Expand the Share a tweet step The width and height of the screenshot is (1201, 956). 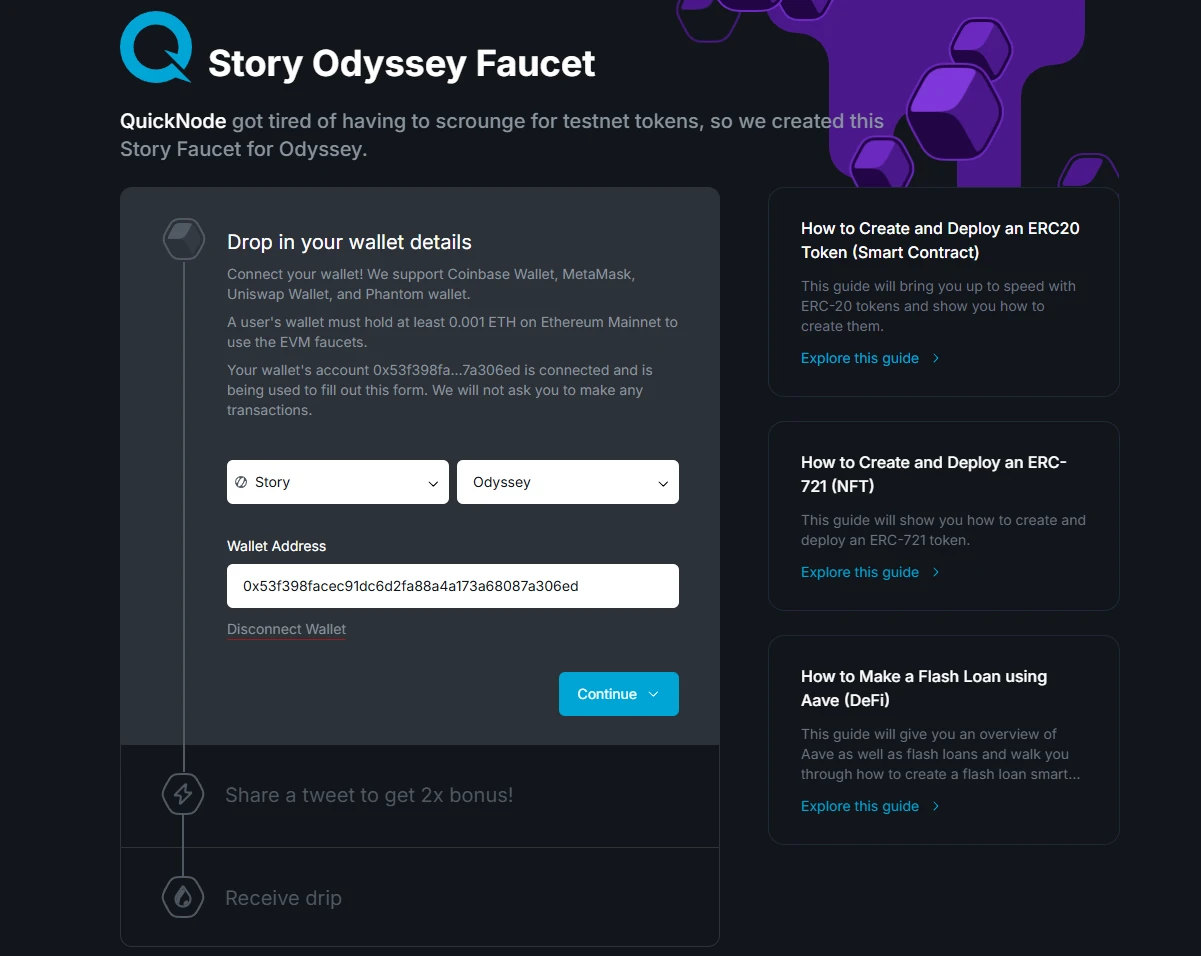pyautogui.click(x=369, y=795)
